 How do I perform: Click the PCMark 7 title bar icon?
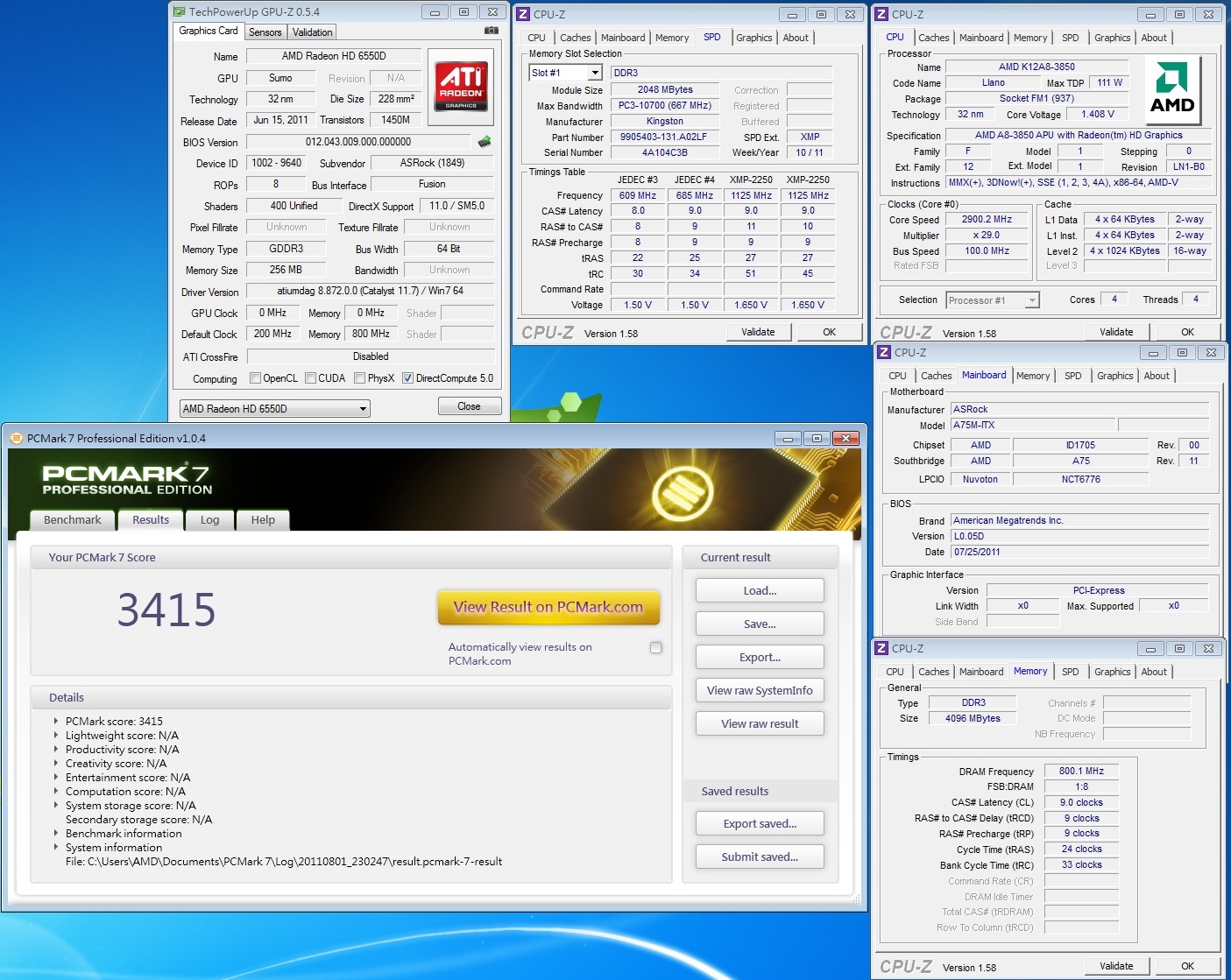click(16, 439)
